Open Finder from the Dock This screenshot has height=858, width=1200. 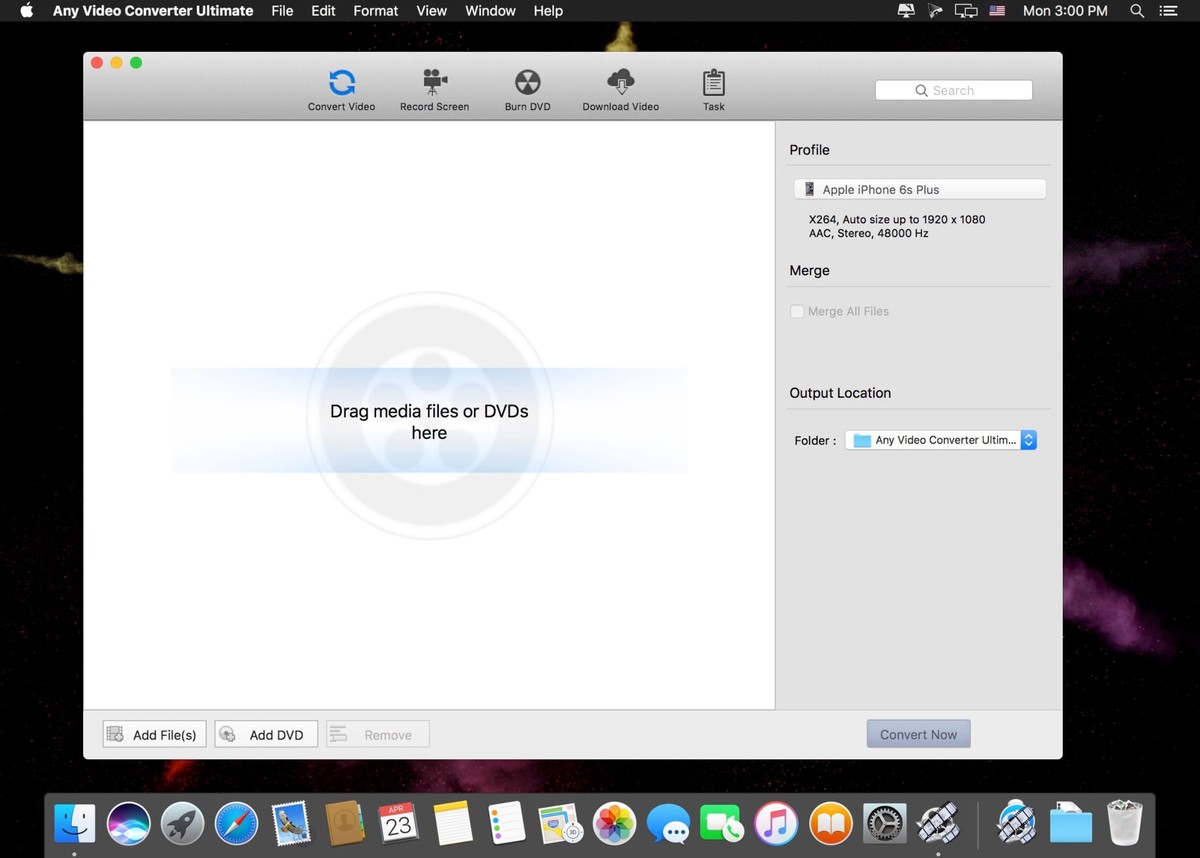pyautogui.click(x=74, y=824)
